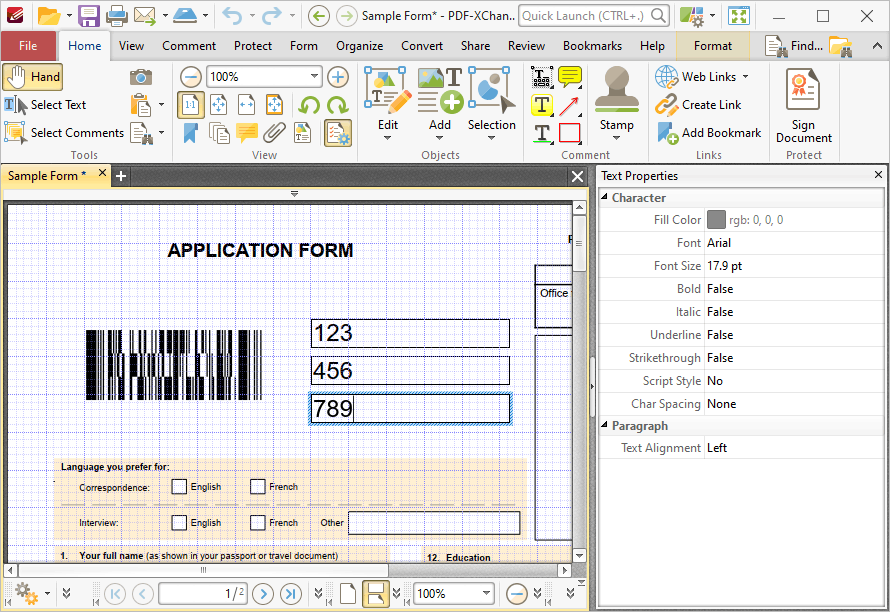Viewport: 890px width, 612px height.
Task: Select the Actual Size 1:1 view icon
Action: [190, 105]
